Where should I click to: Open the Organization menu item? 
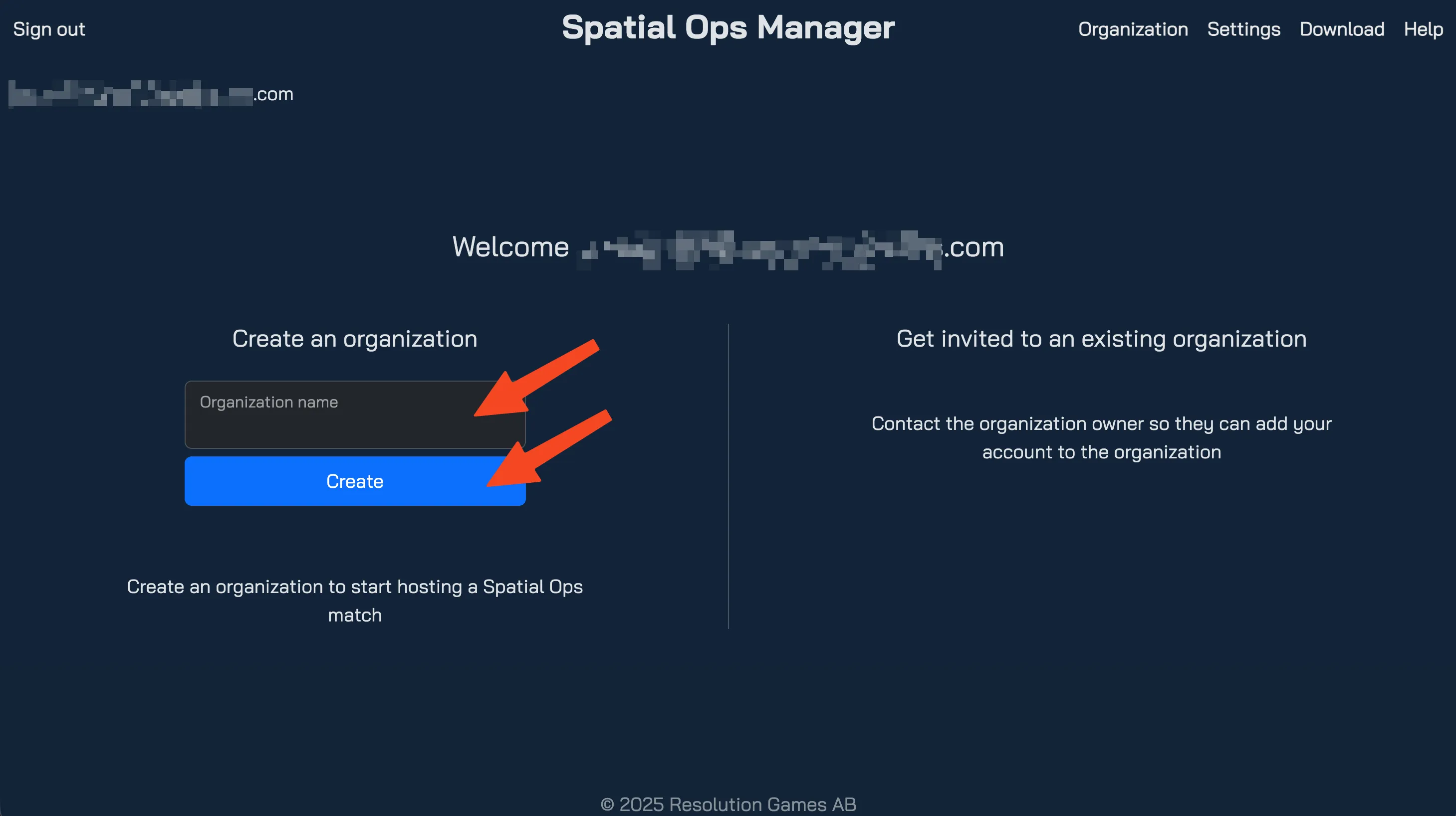(1133, 29)
